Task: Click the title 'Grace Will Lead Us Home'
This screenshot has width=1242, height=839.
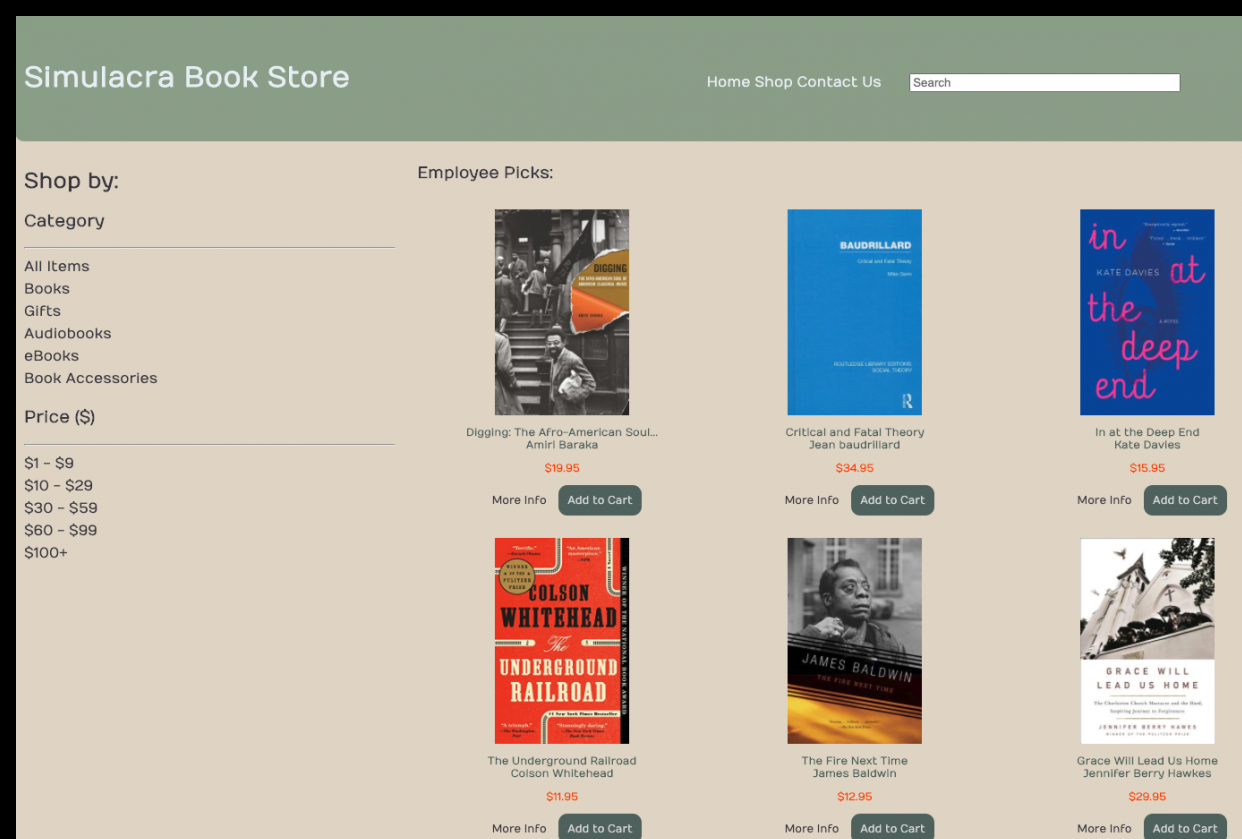Action: pyautogui.click(x=1147, y=761)
